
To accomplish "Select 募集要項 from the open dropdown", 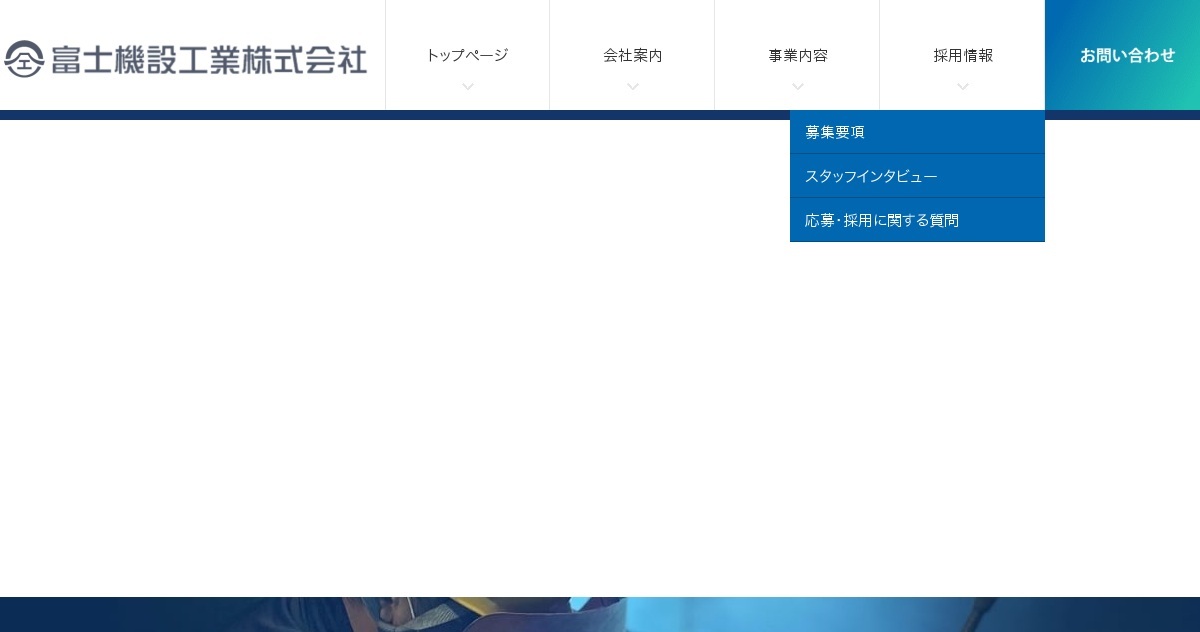I will click(x=835, y=131).
